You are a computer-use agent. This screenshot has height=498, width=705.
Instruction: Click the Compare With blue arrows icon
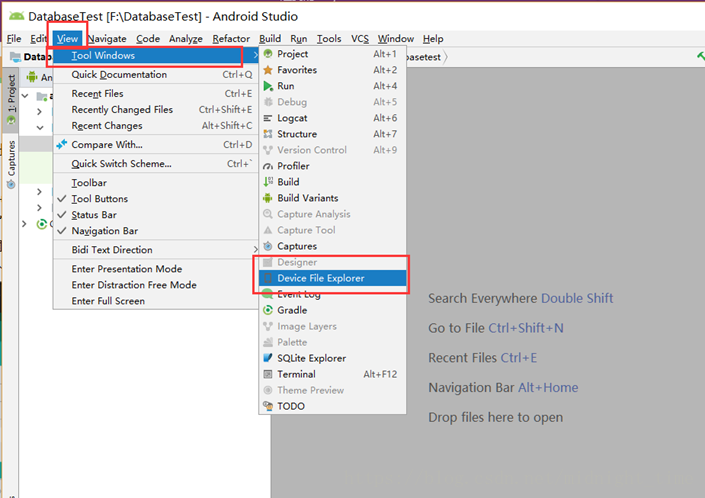(x=62, y=145)
